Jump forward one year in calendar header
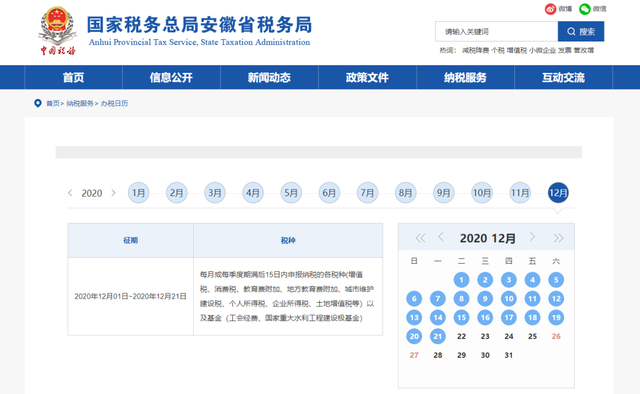This screenshot has width=640, height=394. click(x=558, y=238)
